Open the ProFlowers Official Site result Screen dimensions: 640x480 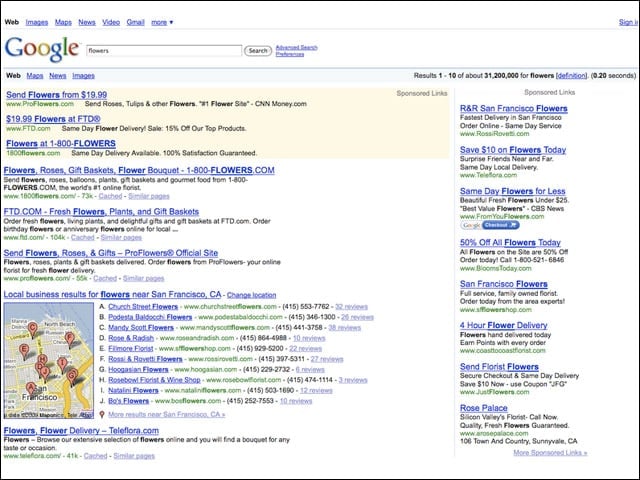(111, 253)
